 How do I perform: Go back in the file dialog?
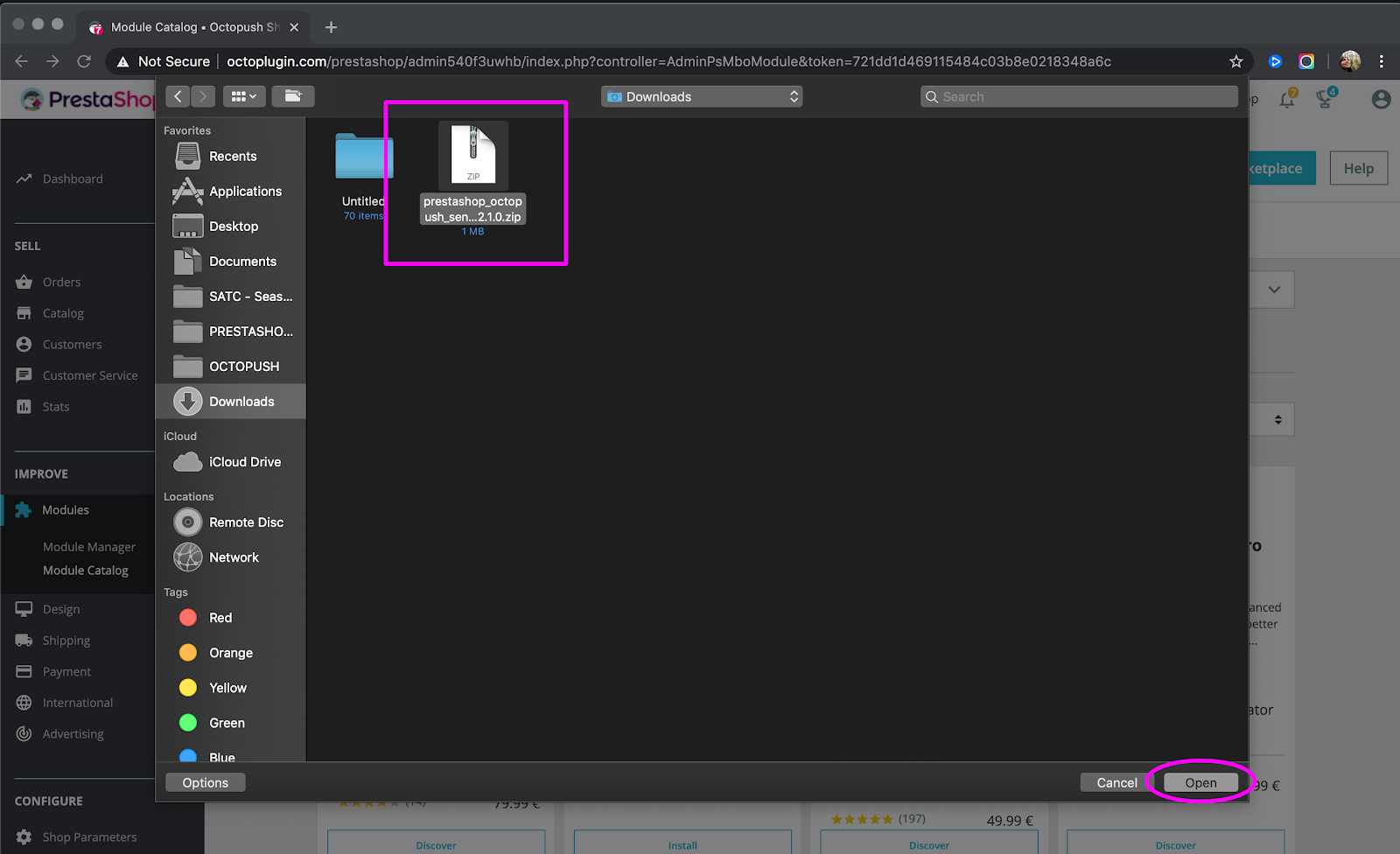tap(178, 96)
